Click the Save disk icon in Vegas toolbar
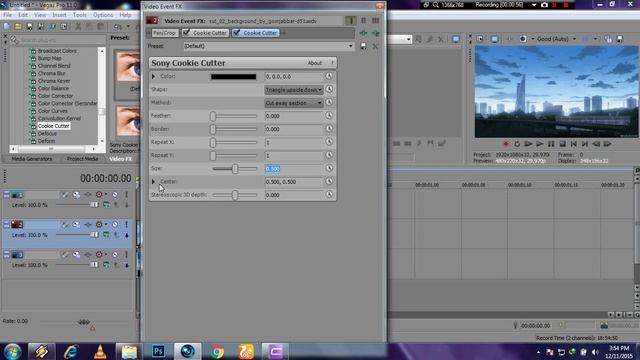 click(29, 27)
